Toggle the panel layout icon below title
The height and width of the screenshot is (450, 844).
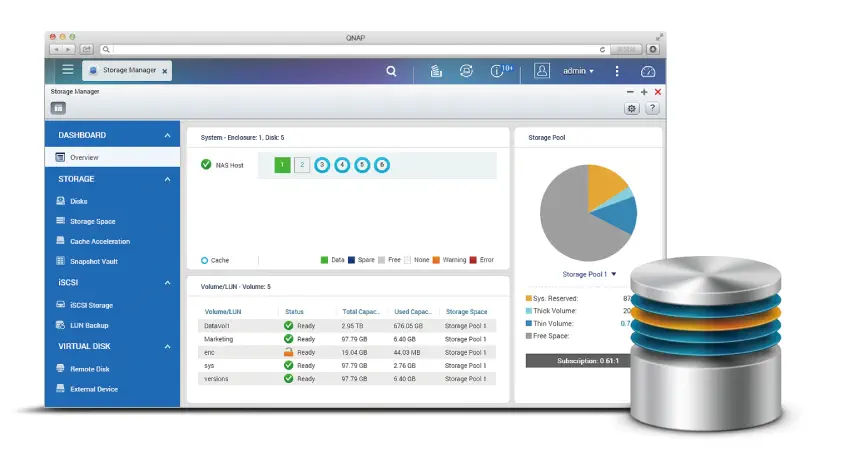tap(58, 108)
